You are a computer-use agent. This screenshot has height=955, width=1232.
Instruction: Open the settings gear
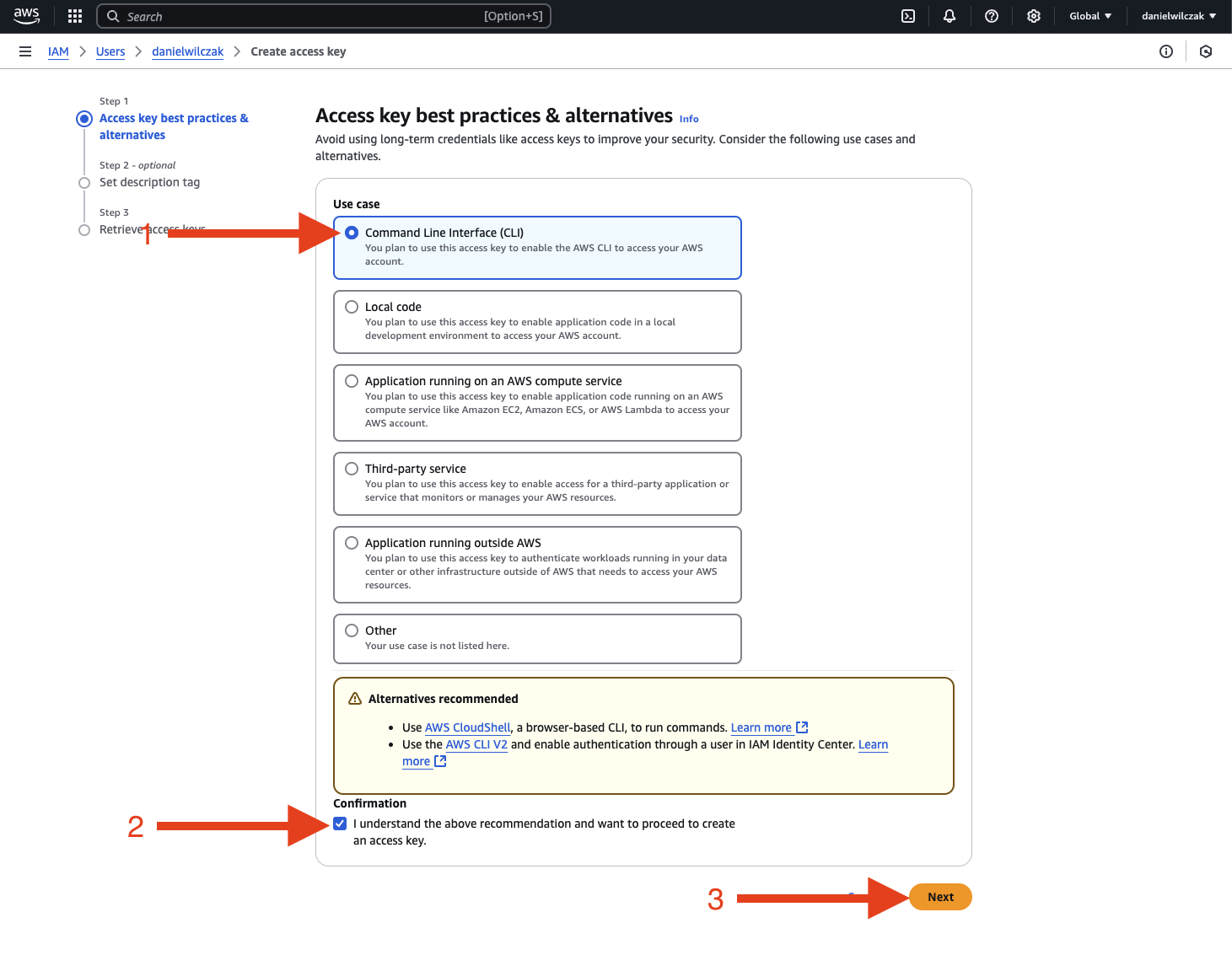(x=1034, y=16)
